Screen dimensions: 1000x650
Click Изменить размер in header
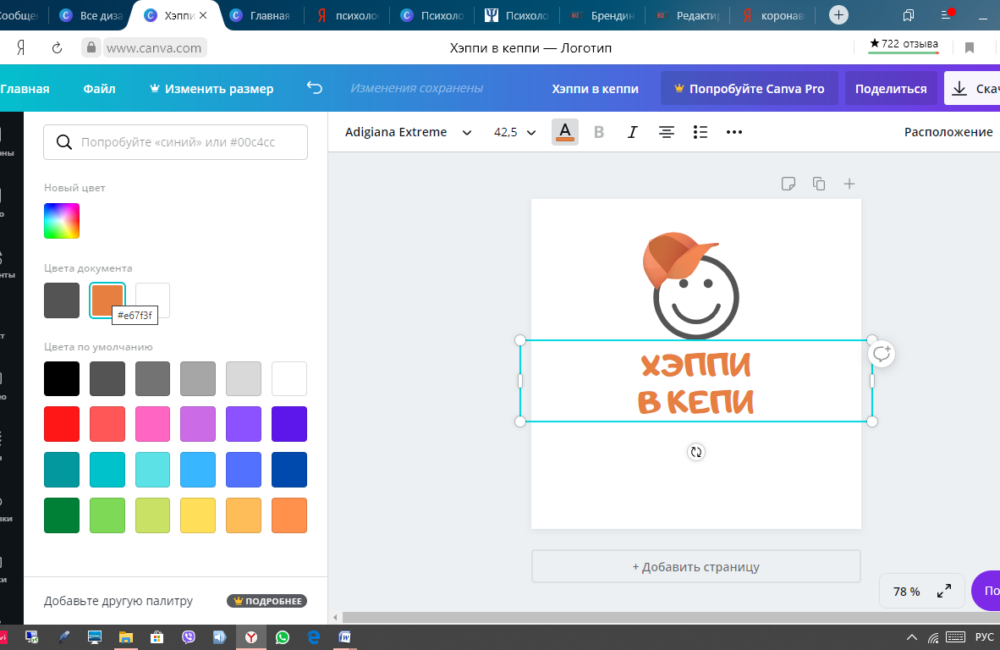[211, 89]
